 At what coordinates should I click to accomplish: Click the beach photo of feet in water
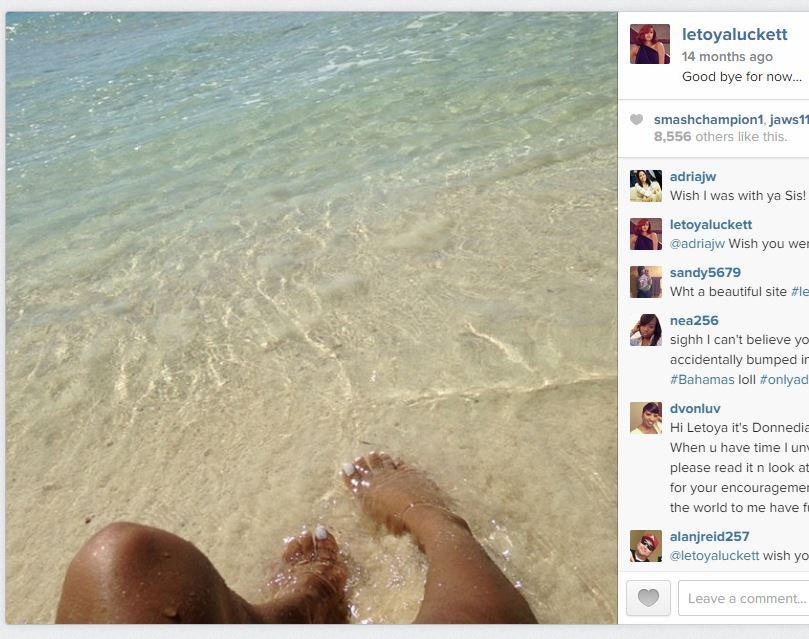click(311, 318)
